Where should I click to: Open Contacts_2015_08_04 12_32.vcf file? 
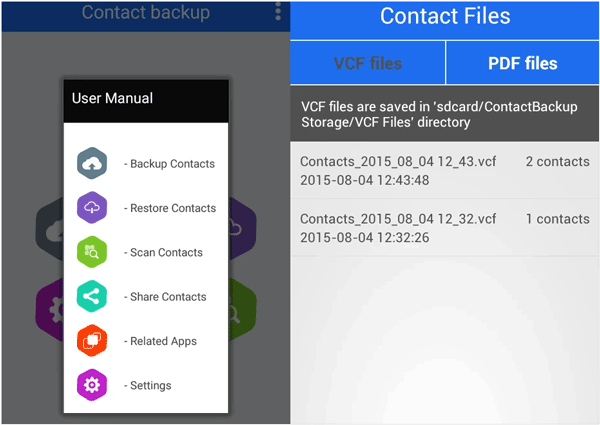tap(445, 228)
